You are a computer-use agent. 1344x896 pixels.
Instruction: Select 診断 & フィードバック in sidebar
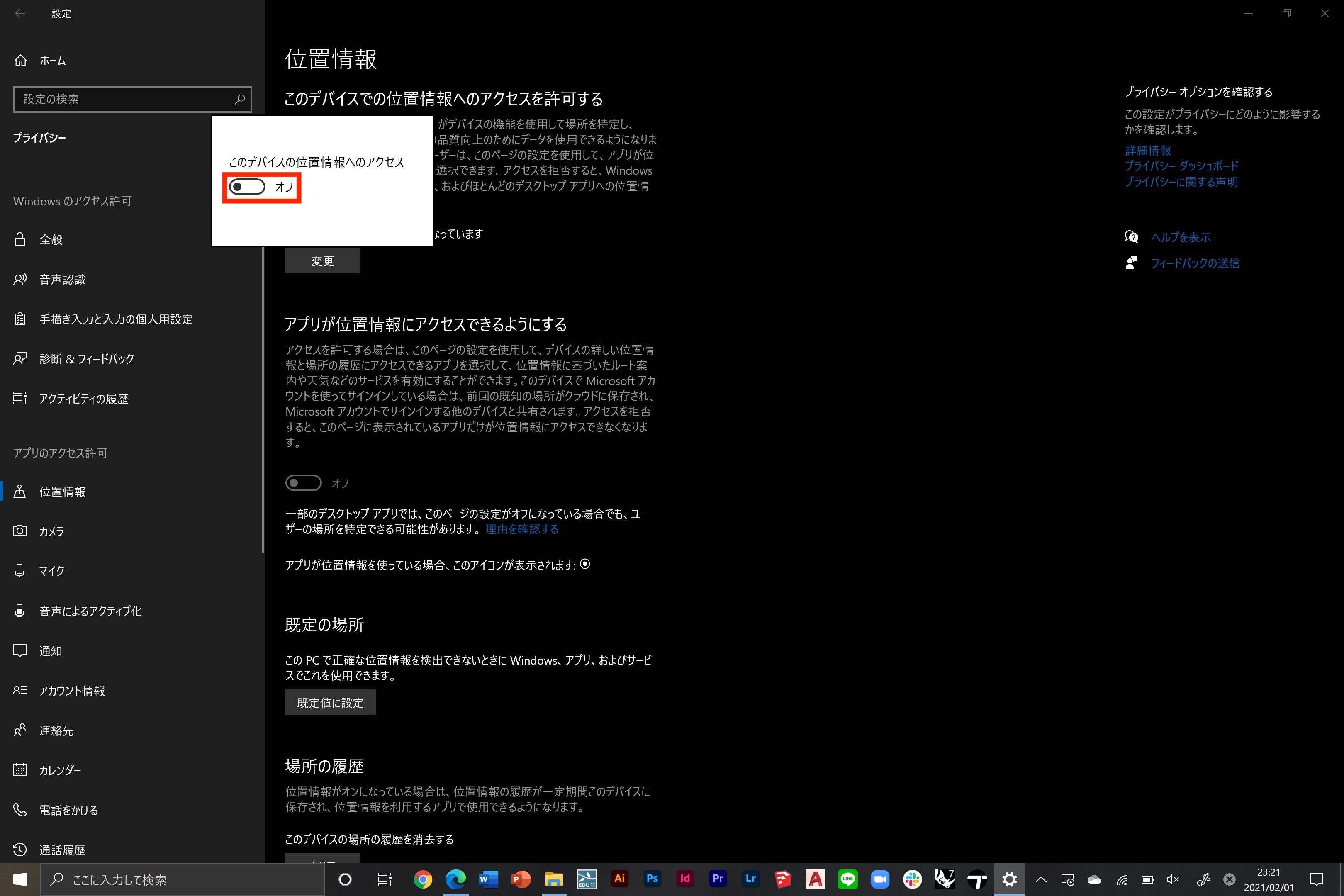coord(86,359)
